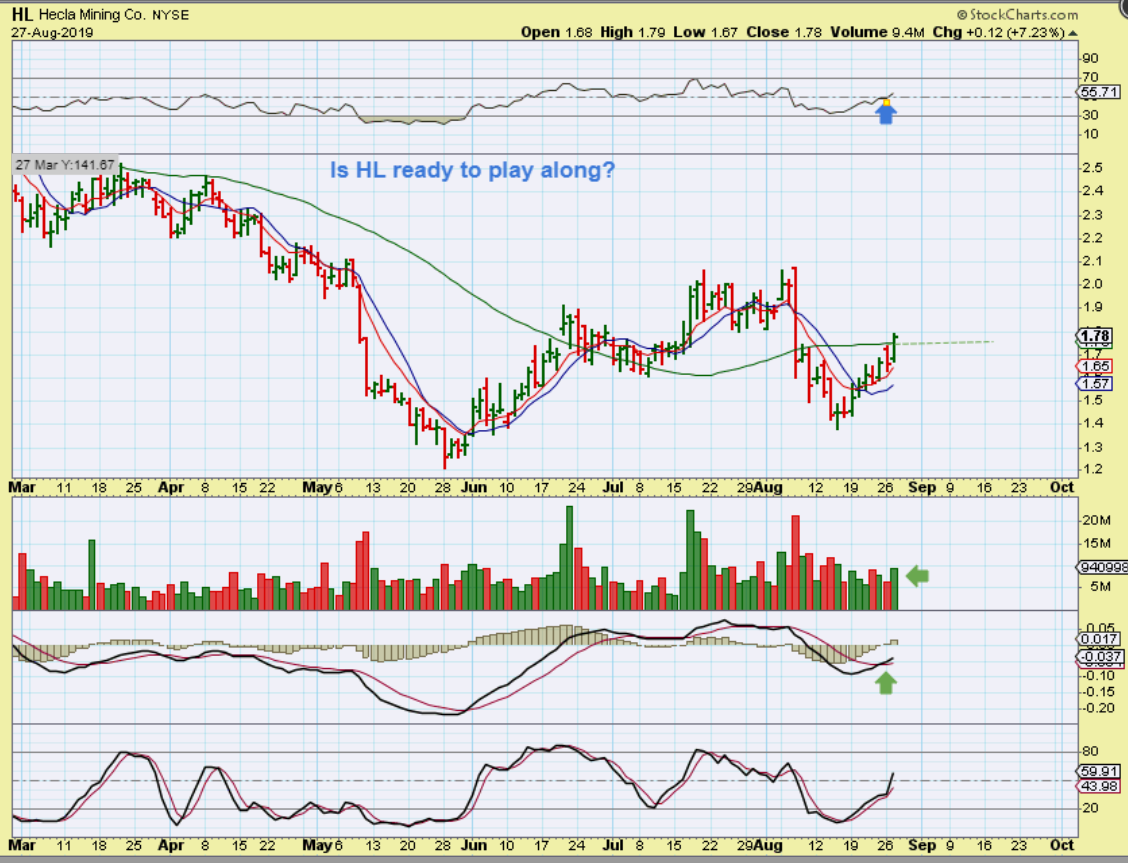Click Jul on the stochastic panel date axis

pos(613,845)
